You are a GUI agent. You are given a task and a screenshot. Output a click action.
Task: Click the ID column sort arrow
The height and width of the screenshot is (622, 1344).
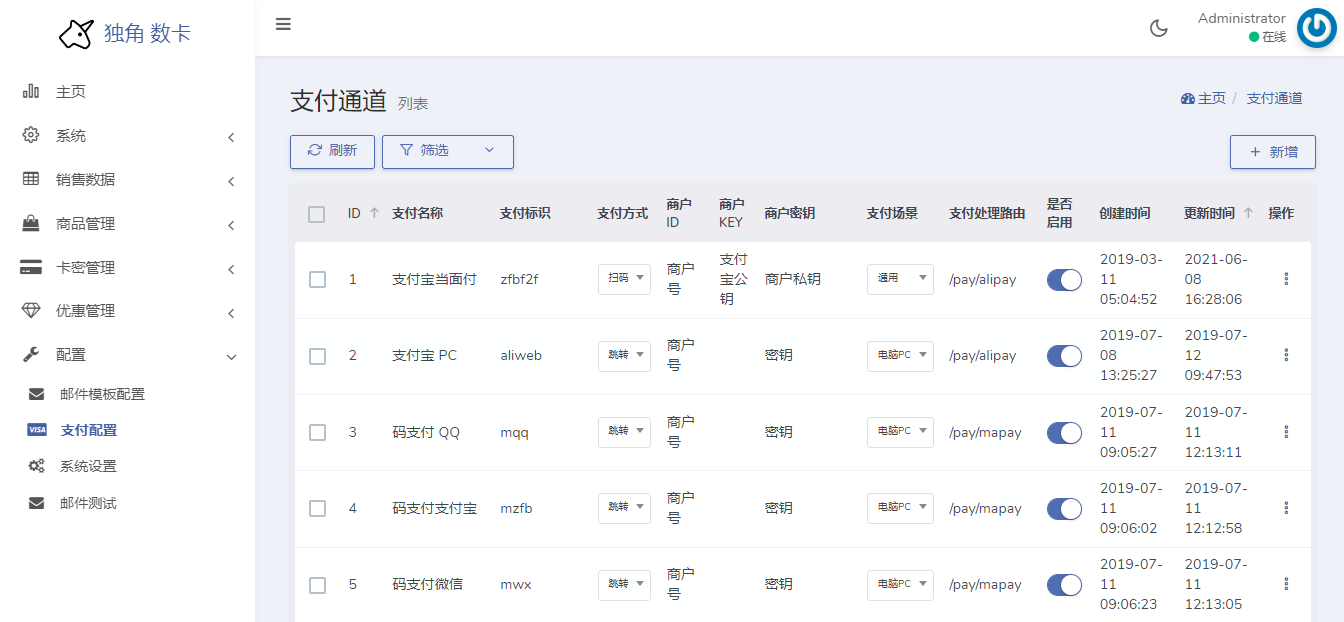pyautogui.click(x=374, y=213)
